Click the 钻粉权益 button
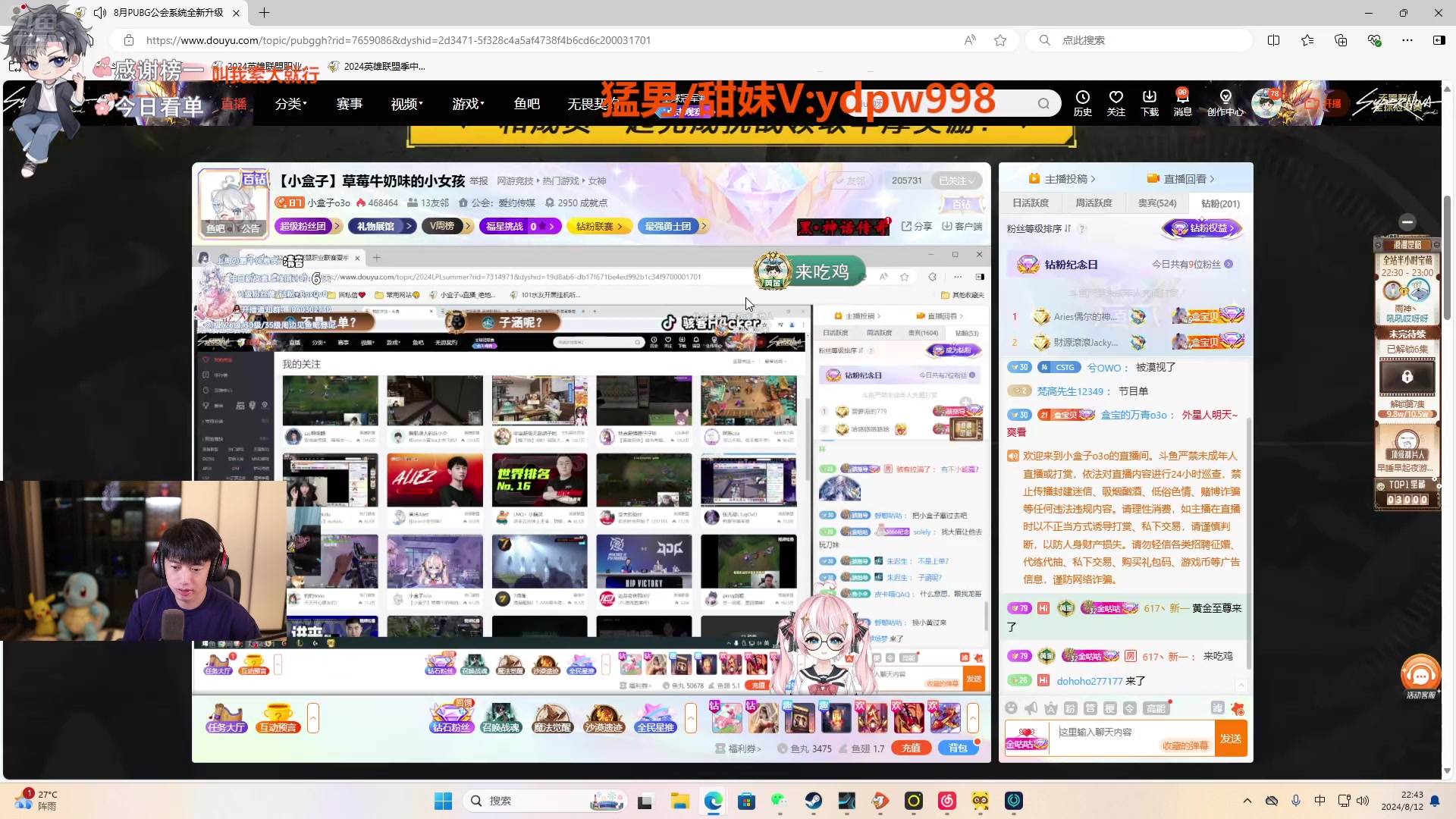 tap(1203, 228)
